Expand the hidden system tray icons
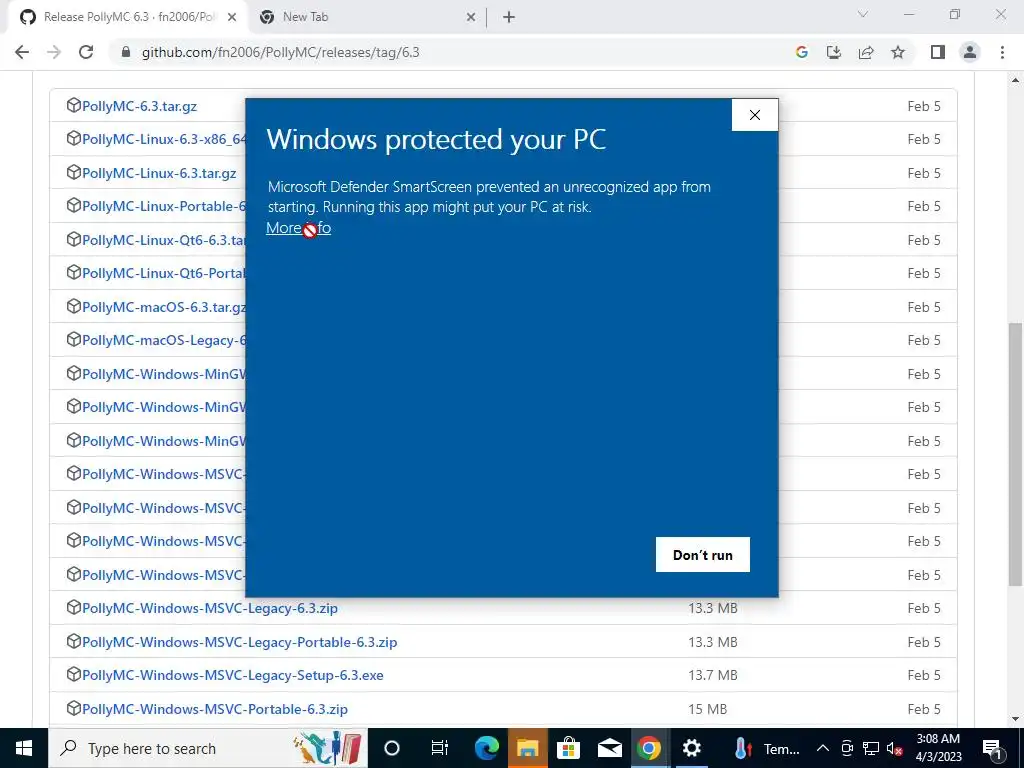 click(823, 748)
